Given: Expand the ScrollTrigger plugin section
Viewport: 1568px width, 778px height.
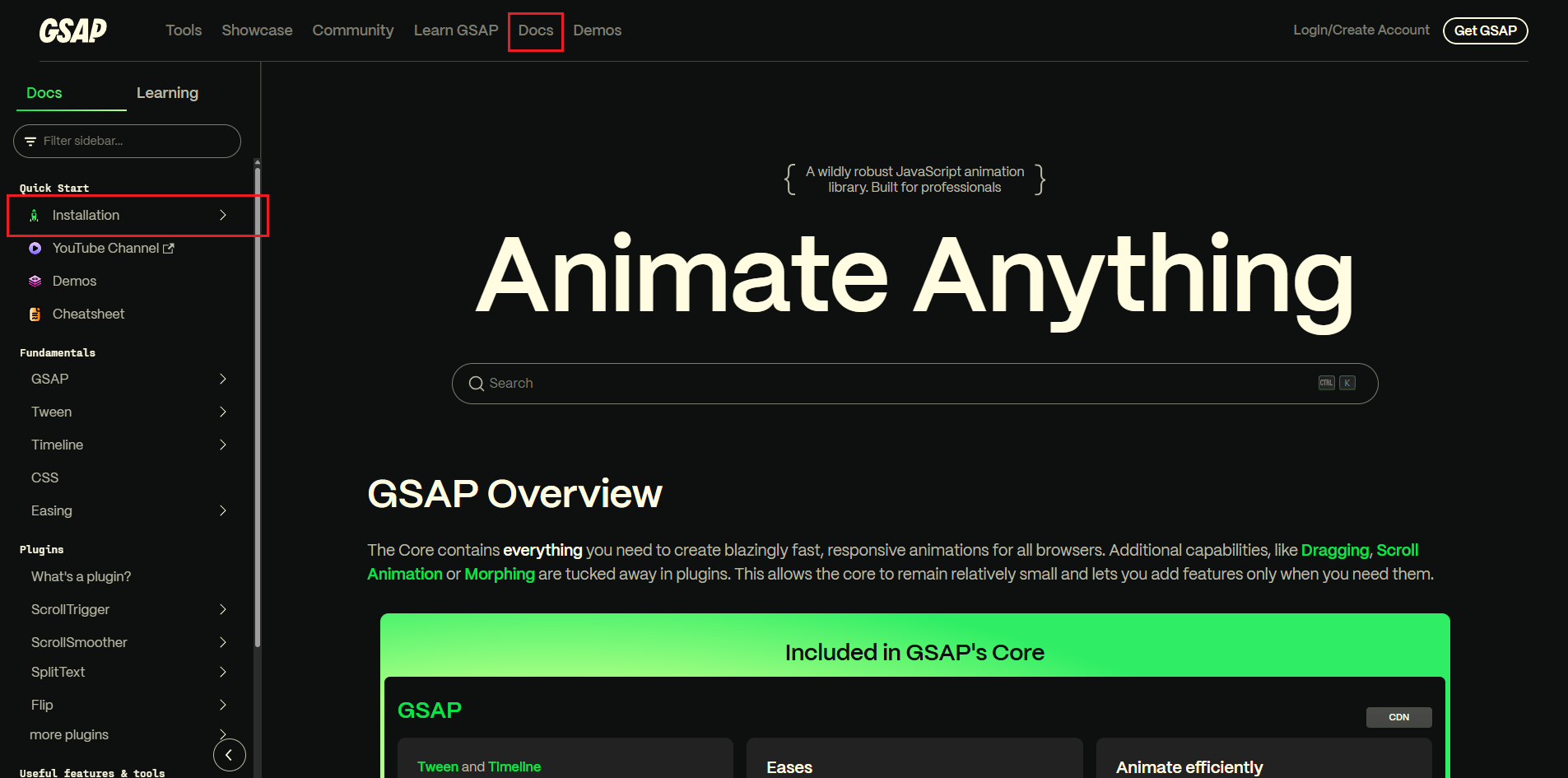Looking at the screenshot, I should pos(223,610).
